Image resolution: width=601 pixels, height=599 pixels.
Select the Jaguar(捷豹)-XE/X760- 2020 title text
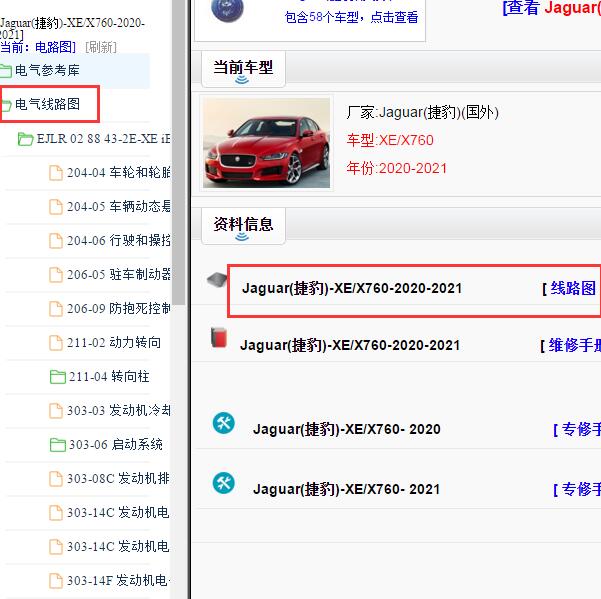coord(346,429)
